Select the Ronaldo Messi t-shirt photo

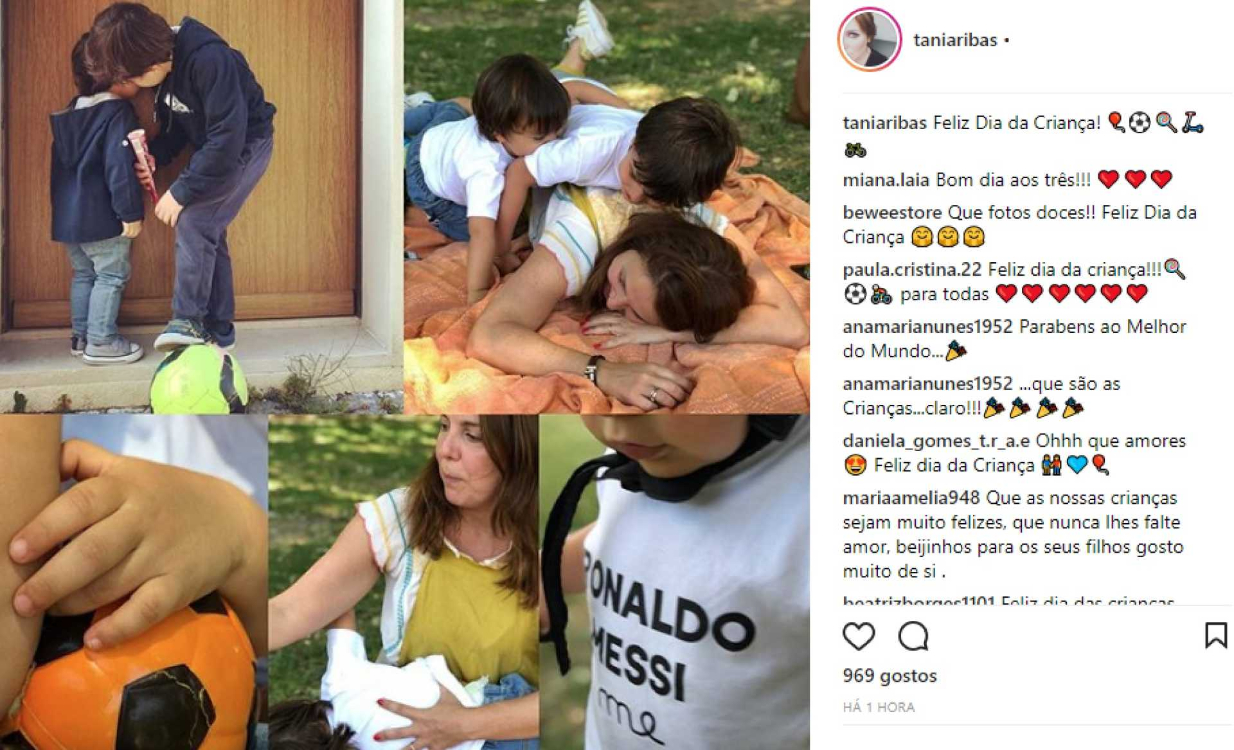pos(675,583)
